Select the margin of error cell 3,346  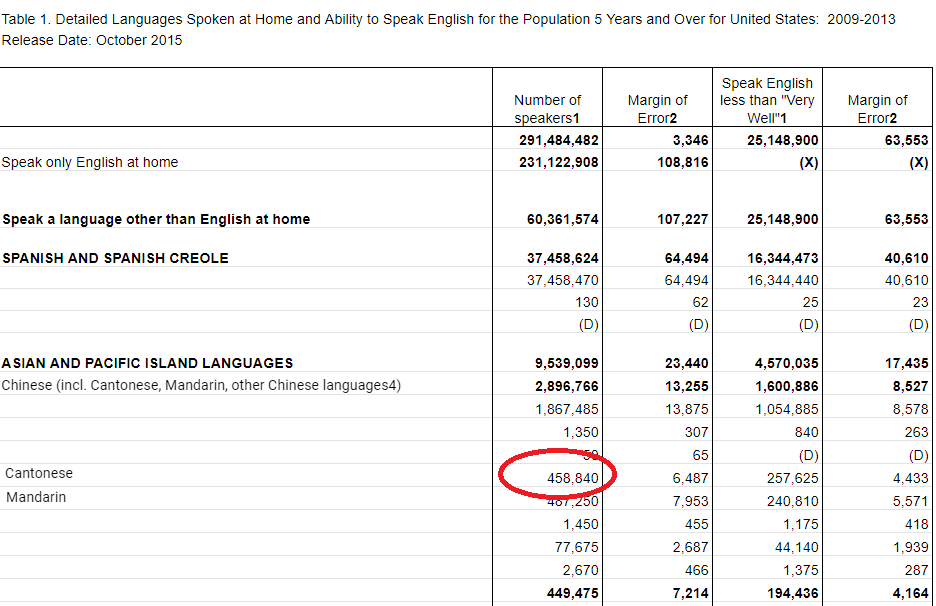(690, 140)
